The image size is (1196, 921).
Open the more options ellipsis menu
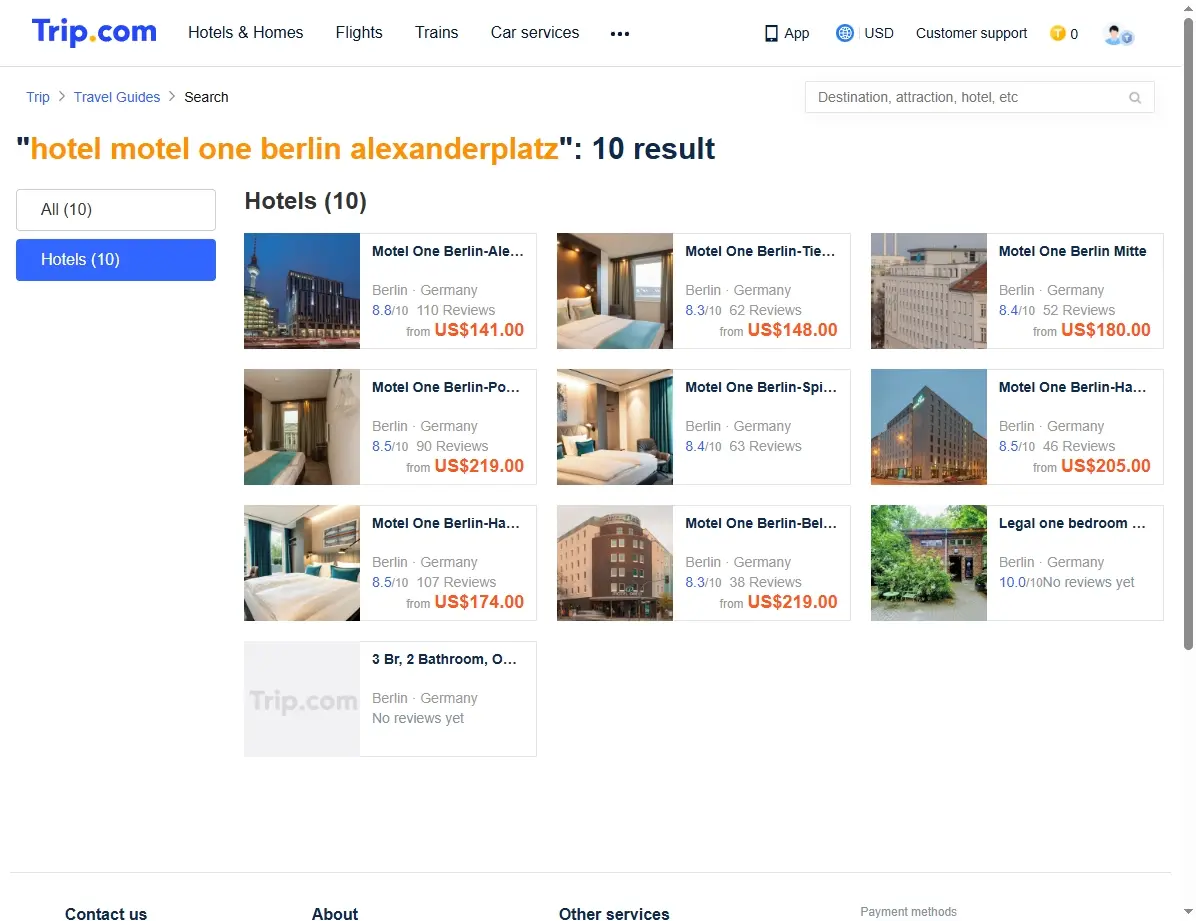pyautogui.click(x=620, y=34)
